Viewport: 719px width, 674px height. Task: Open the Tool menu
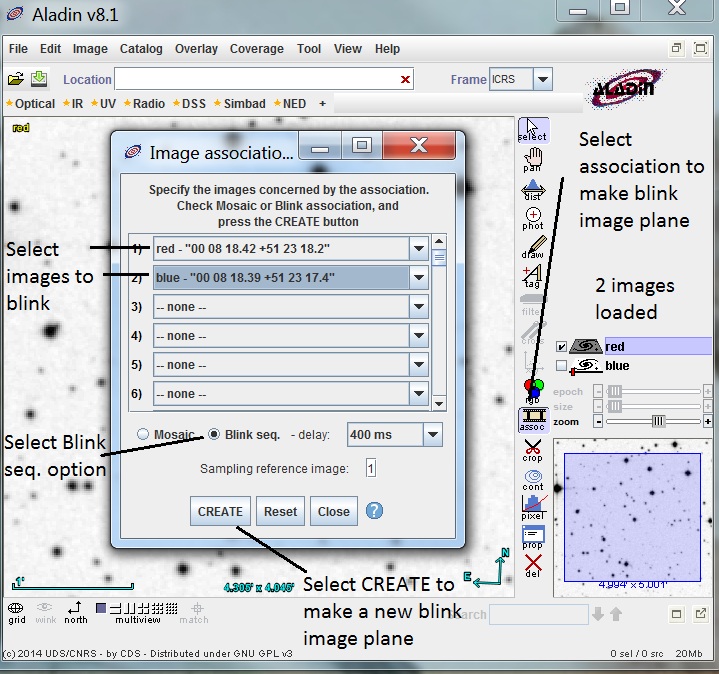[309, 49]
